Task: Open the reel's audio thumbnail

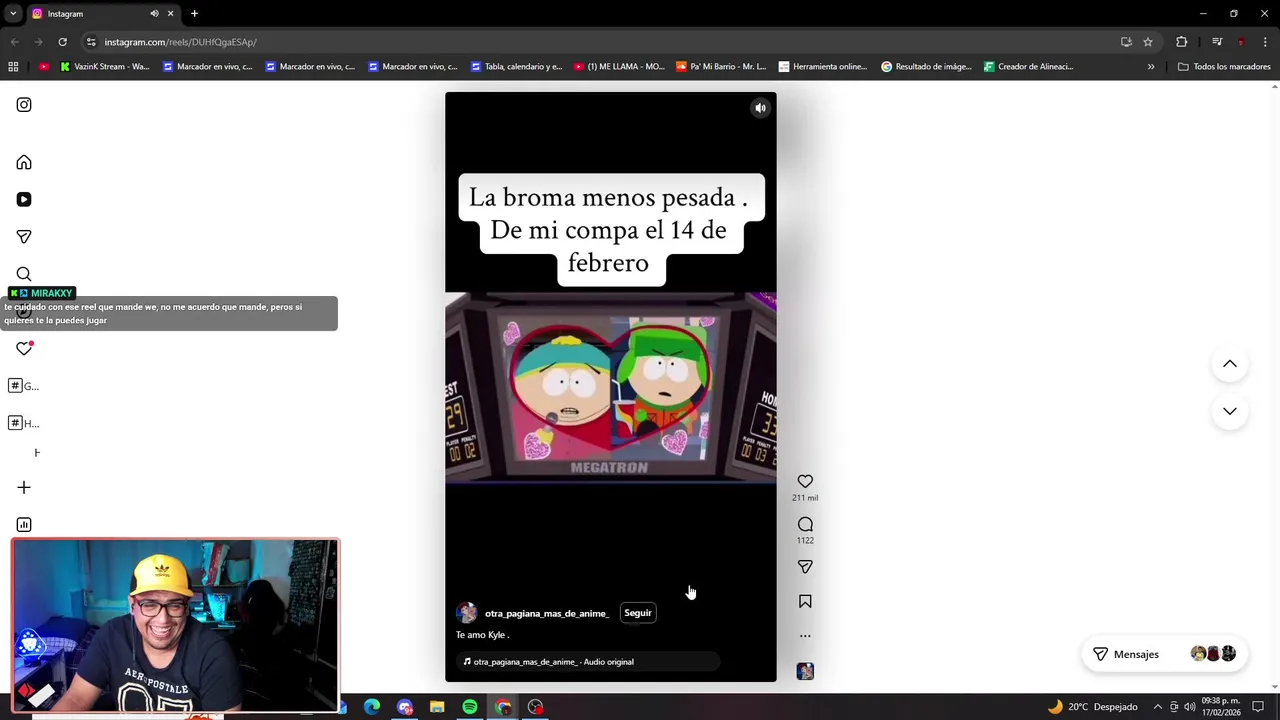Action: (805, 671)
